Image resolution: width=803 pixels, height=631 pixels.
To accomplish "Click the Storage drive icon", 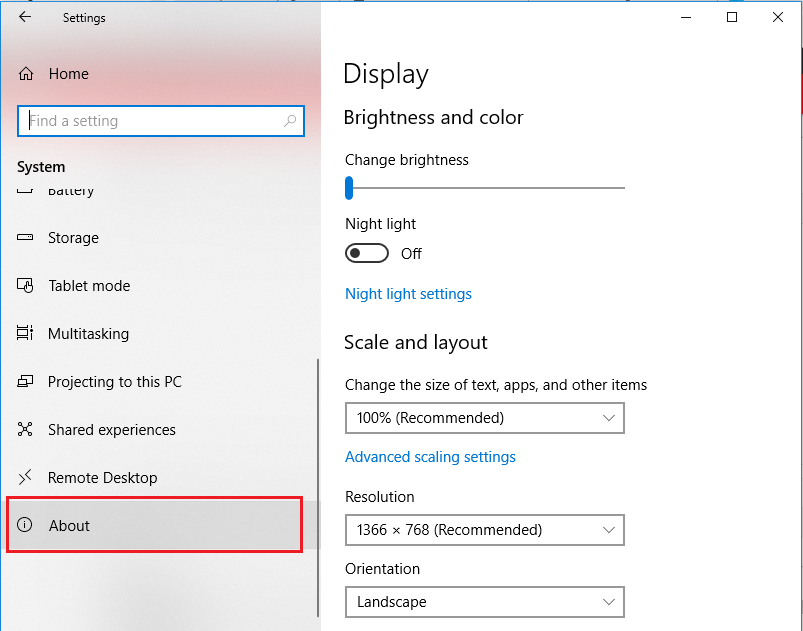I will point(26,238).
